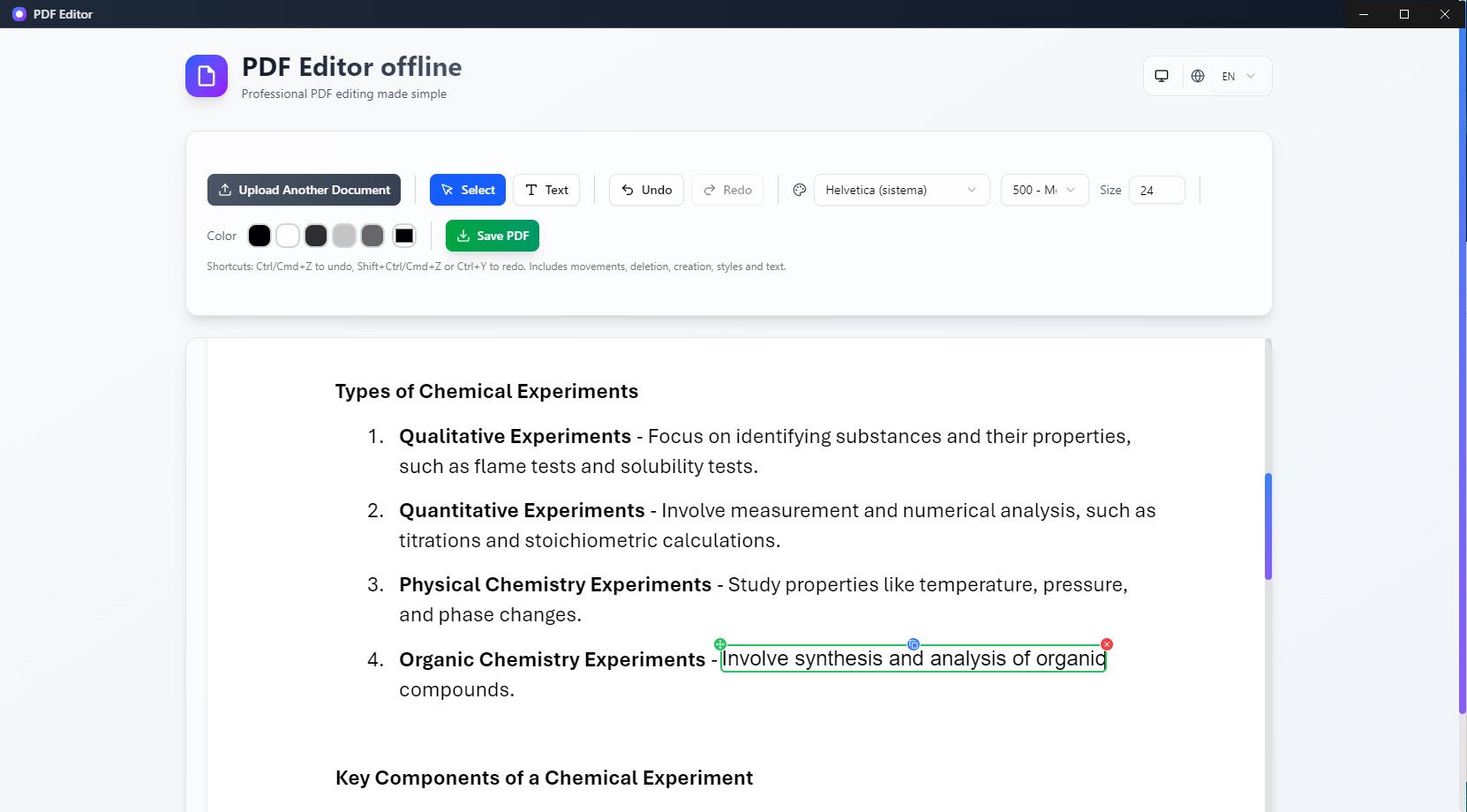Click the blue duplicate handle on text box

coord(914,644)
